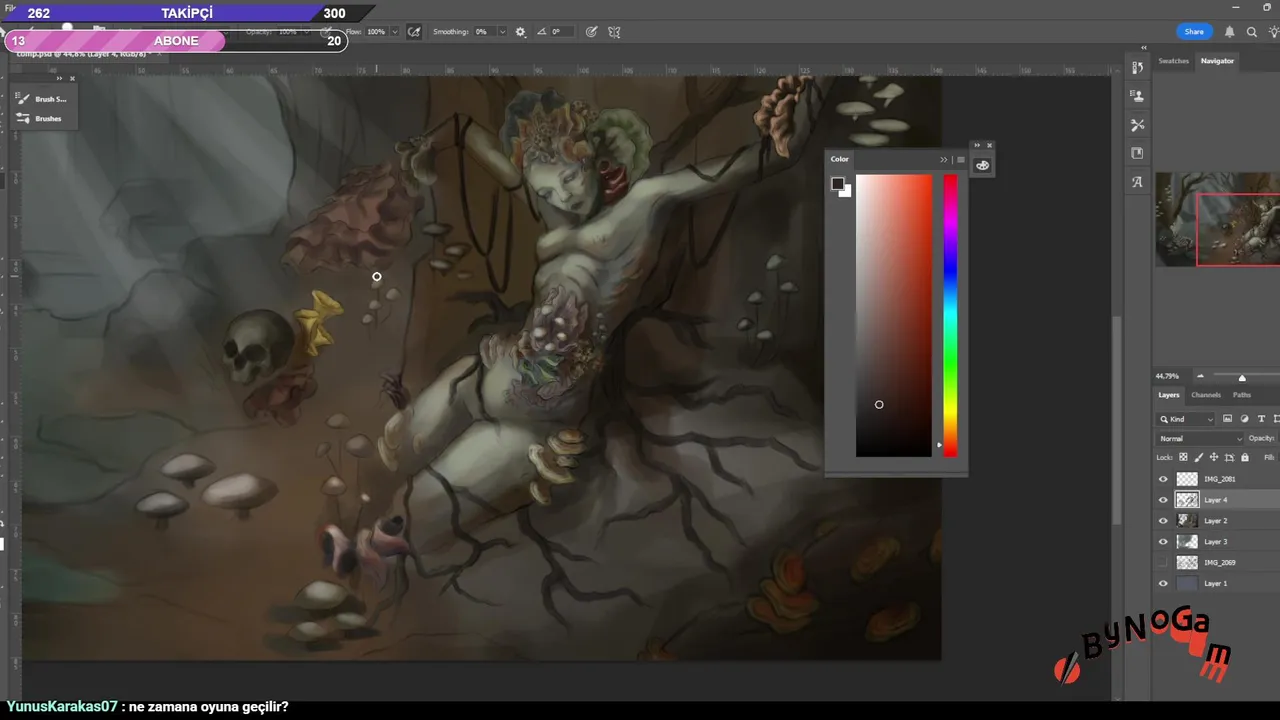Collapse the Brush panel group arrows

point(59,78)
